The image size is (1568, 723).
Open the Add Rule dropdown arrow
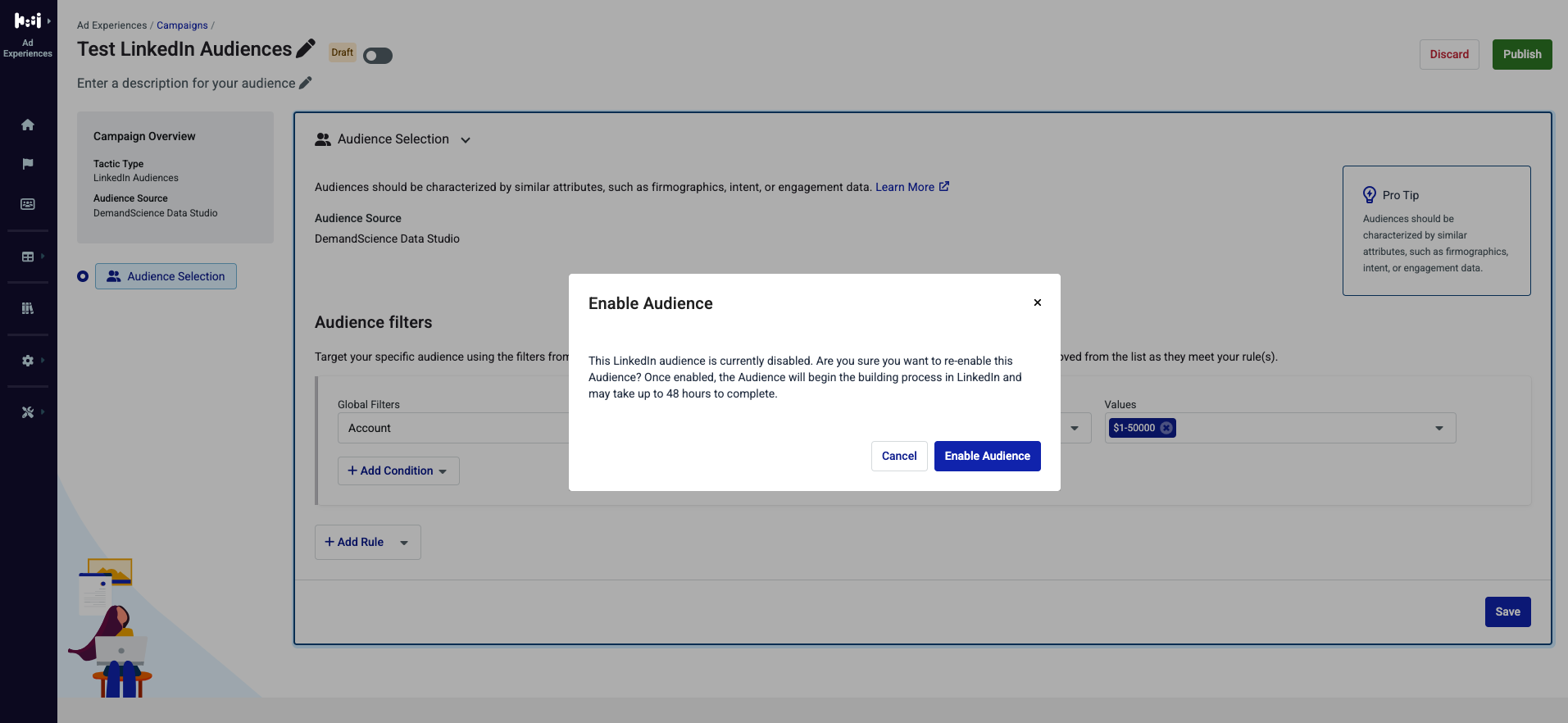pos(404,543)
